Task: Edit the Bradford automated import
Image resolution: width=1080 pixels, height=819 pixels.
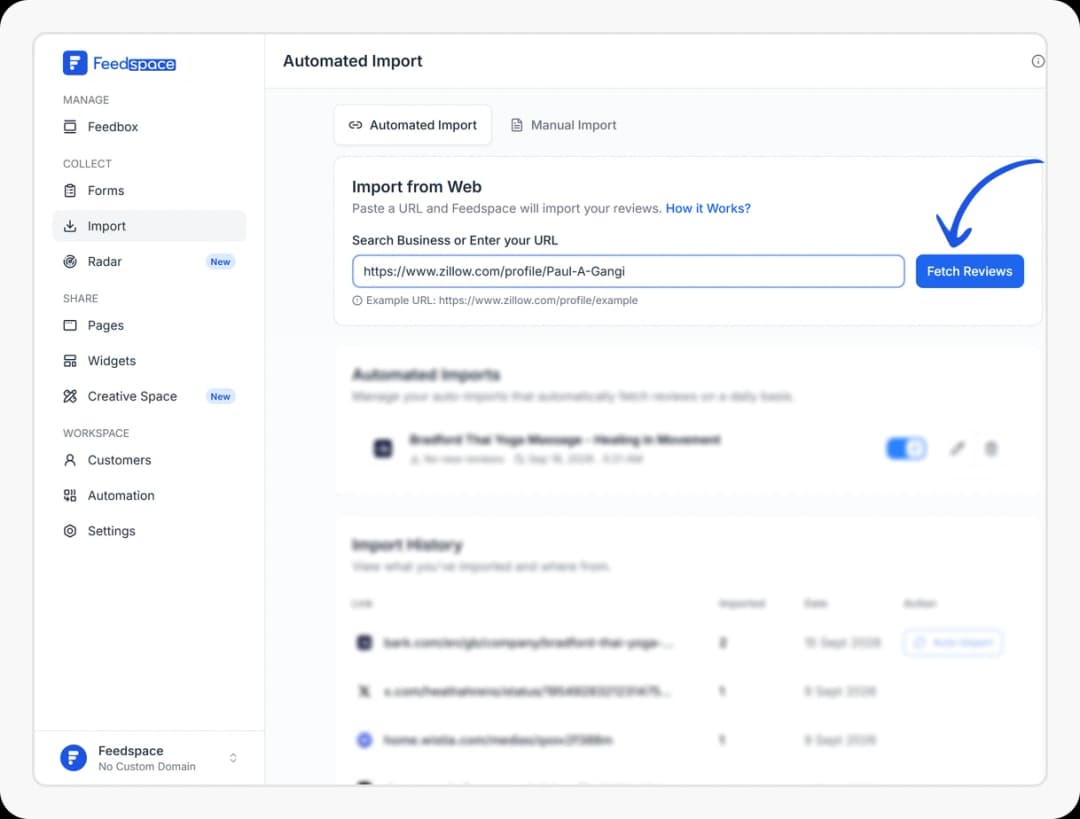Action: click(957, 448)
